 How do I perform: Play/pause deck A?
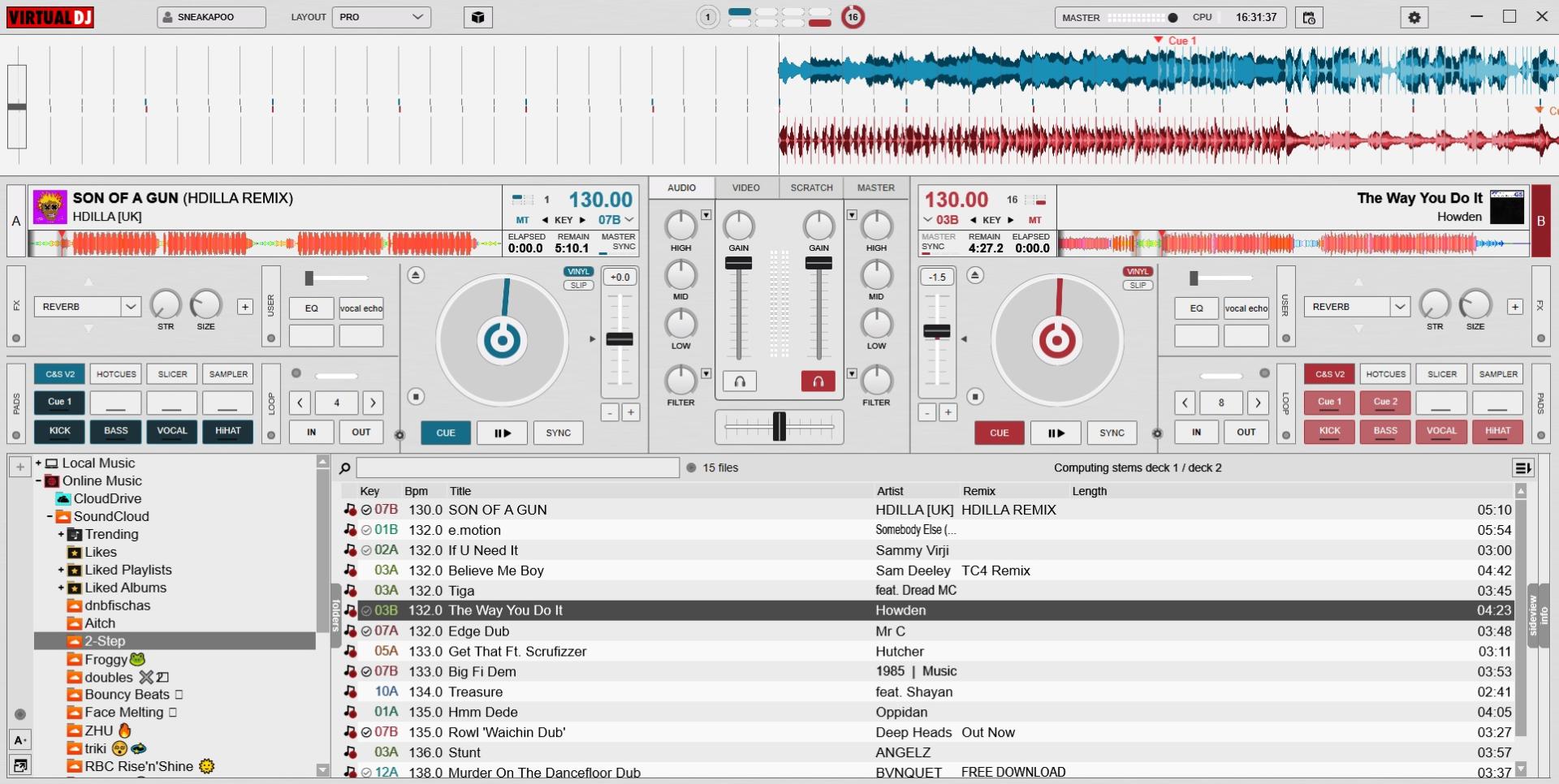503,433
